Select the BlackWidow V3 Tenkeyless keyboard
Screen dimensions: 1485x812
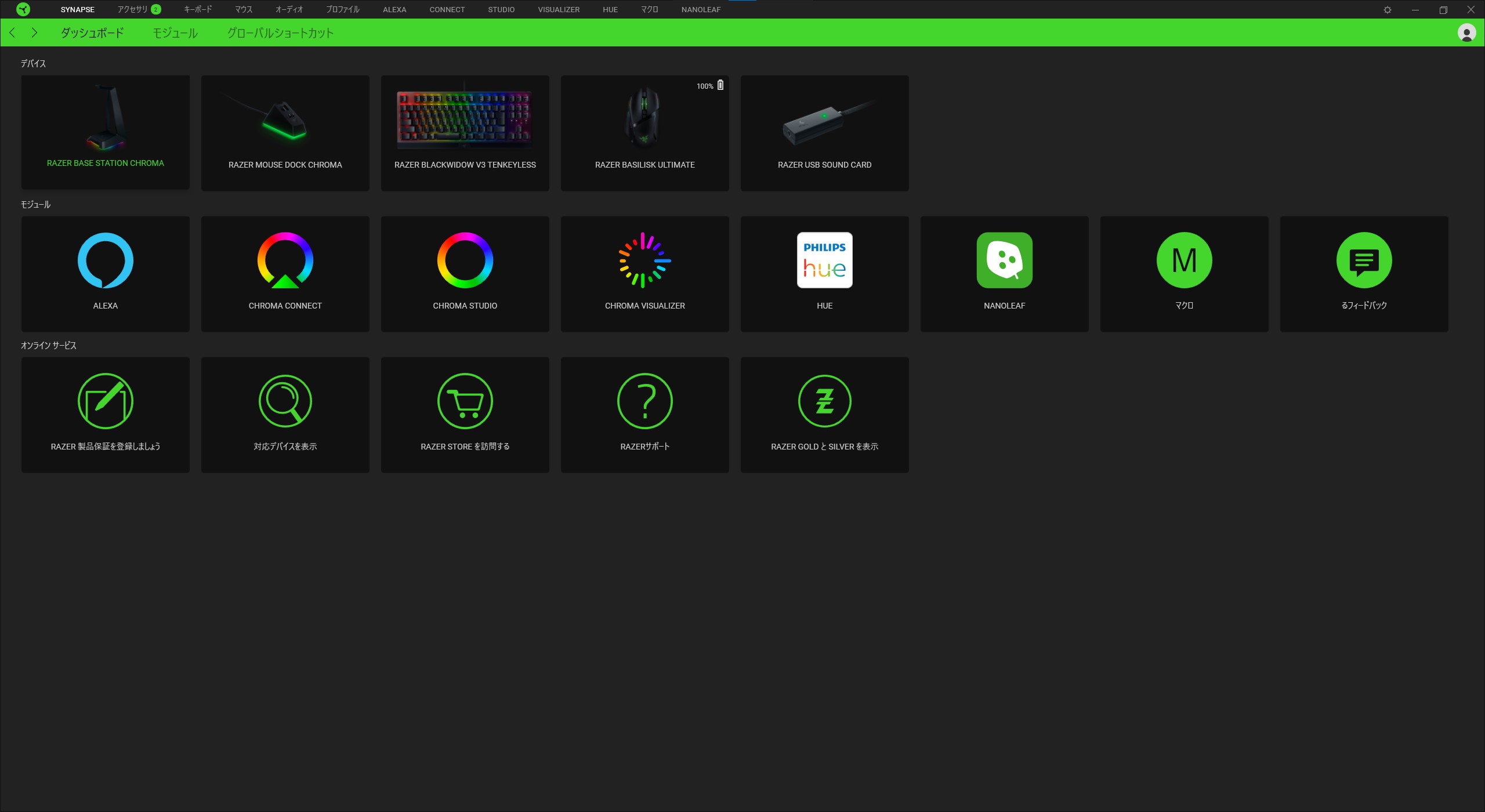tap(465, 133)
